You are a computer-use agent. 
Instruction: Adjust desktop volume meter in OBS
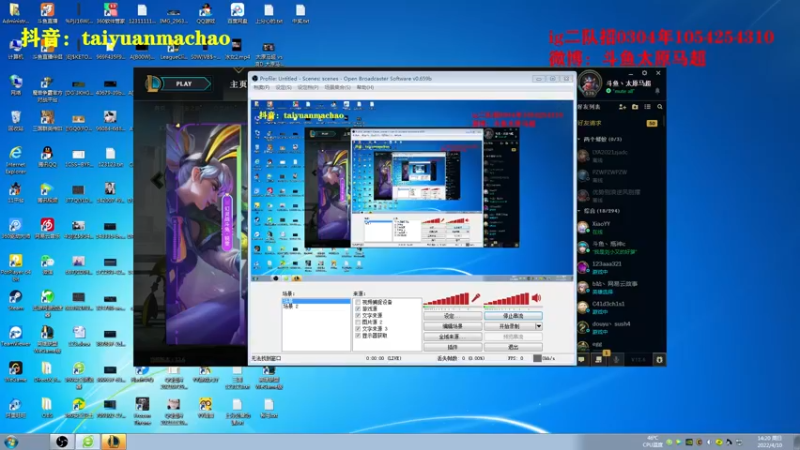tap(507, 299)
